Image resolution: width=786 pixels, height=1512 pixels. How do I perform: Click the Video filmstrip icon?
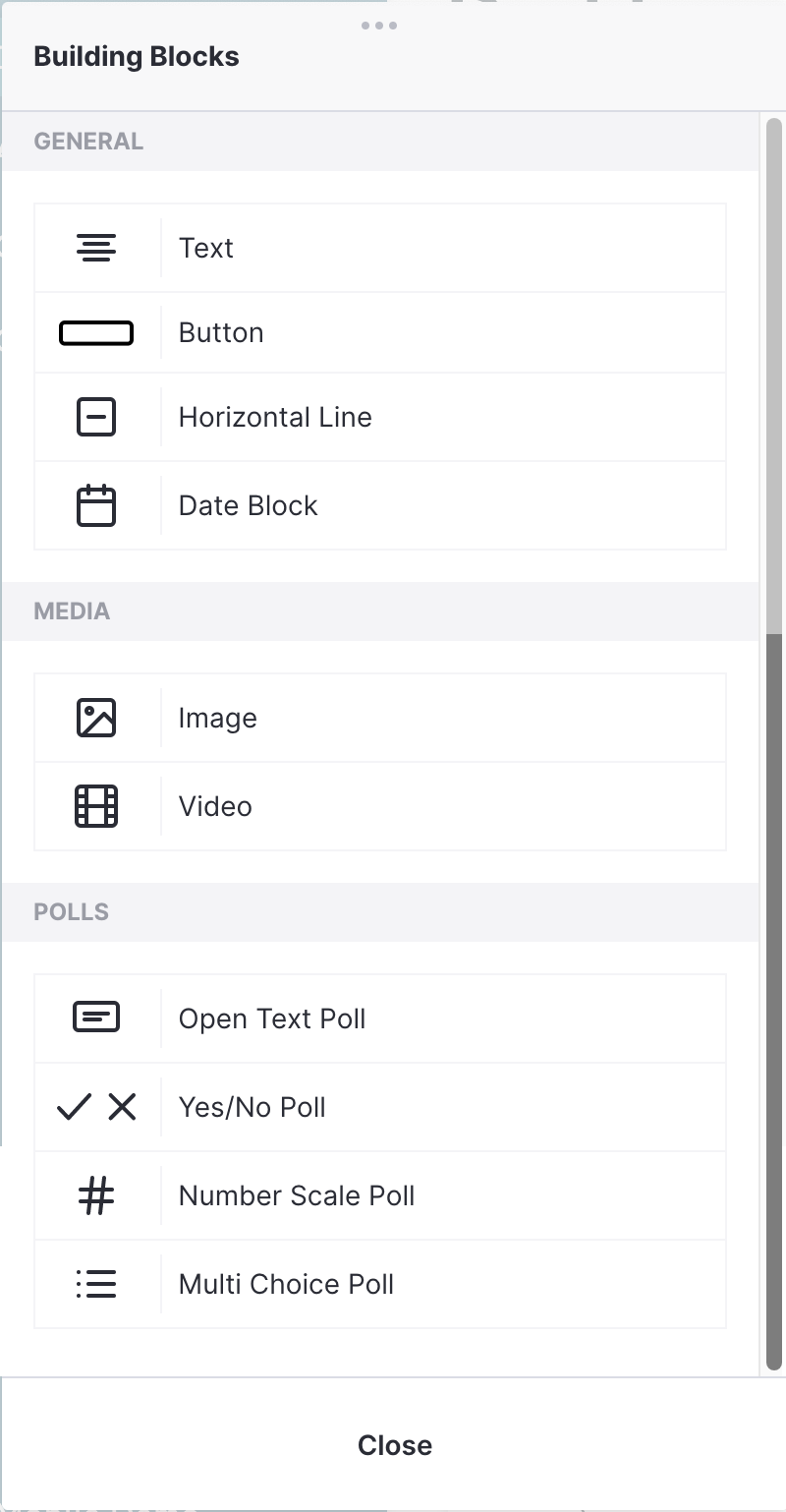click(96, 806)
